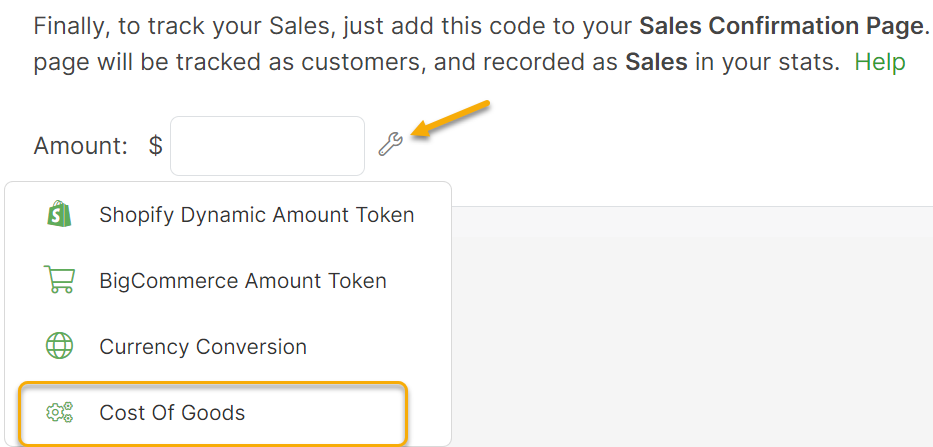Pick Currency Conversion from the dropdown

click(203, 347)
